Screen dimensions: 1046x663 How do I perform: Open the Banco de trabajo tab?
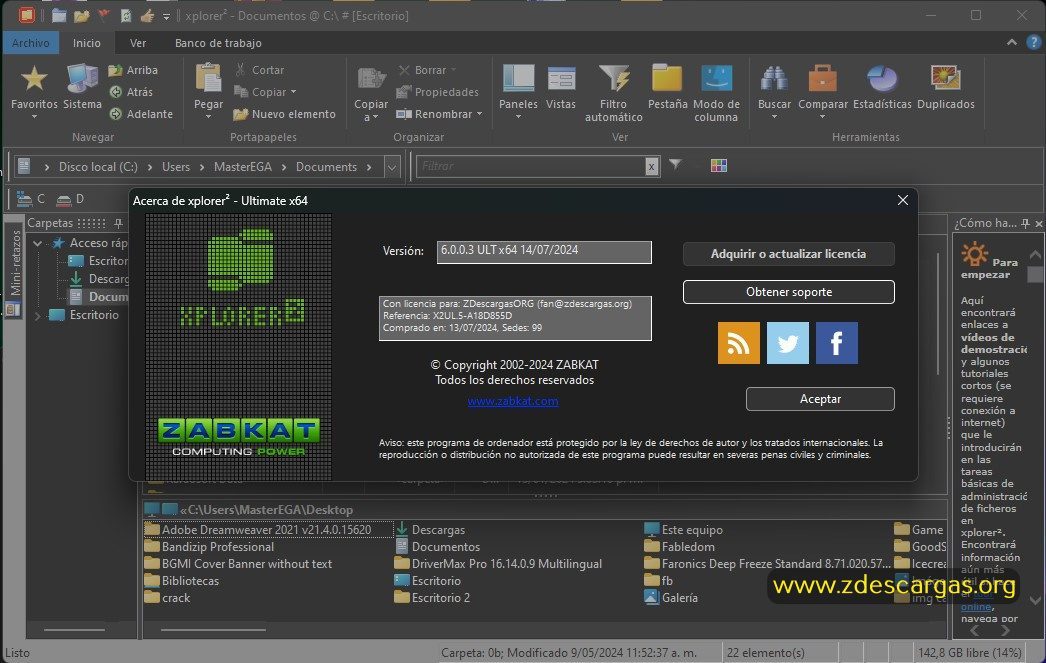218,43
